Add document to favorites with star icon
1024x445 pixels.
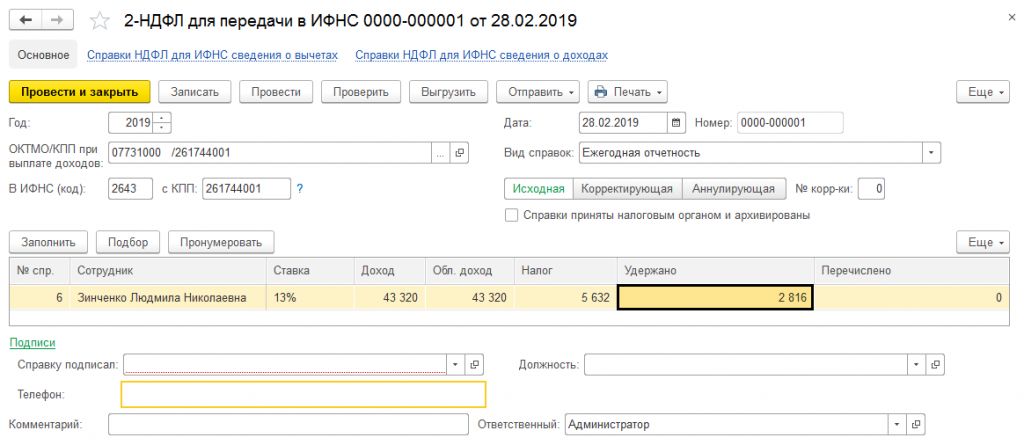click(100, 21)
